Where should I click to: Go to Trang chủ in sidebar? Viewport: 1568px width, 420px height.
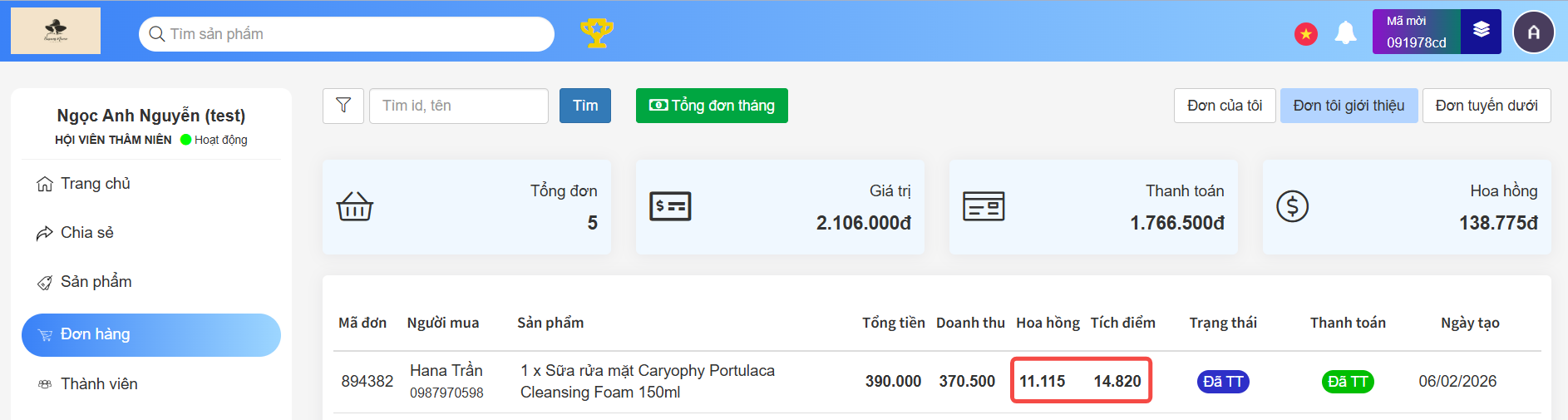pos(151,184)
